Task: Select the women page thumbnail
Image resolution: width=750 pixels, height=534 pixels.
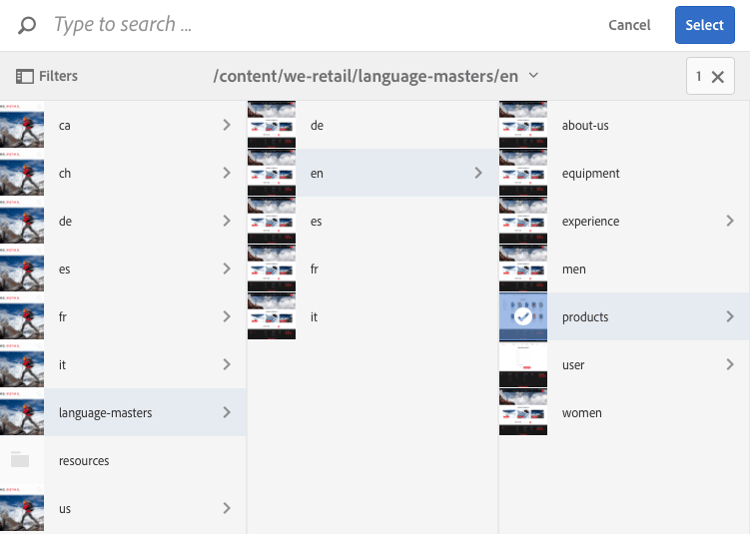Action: point(523,412)
